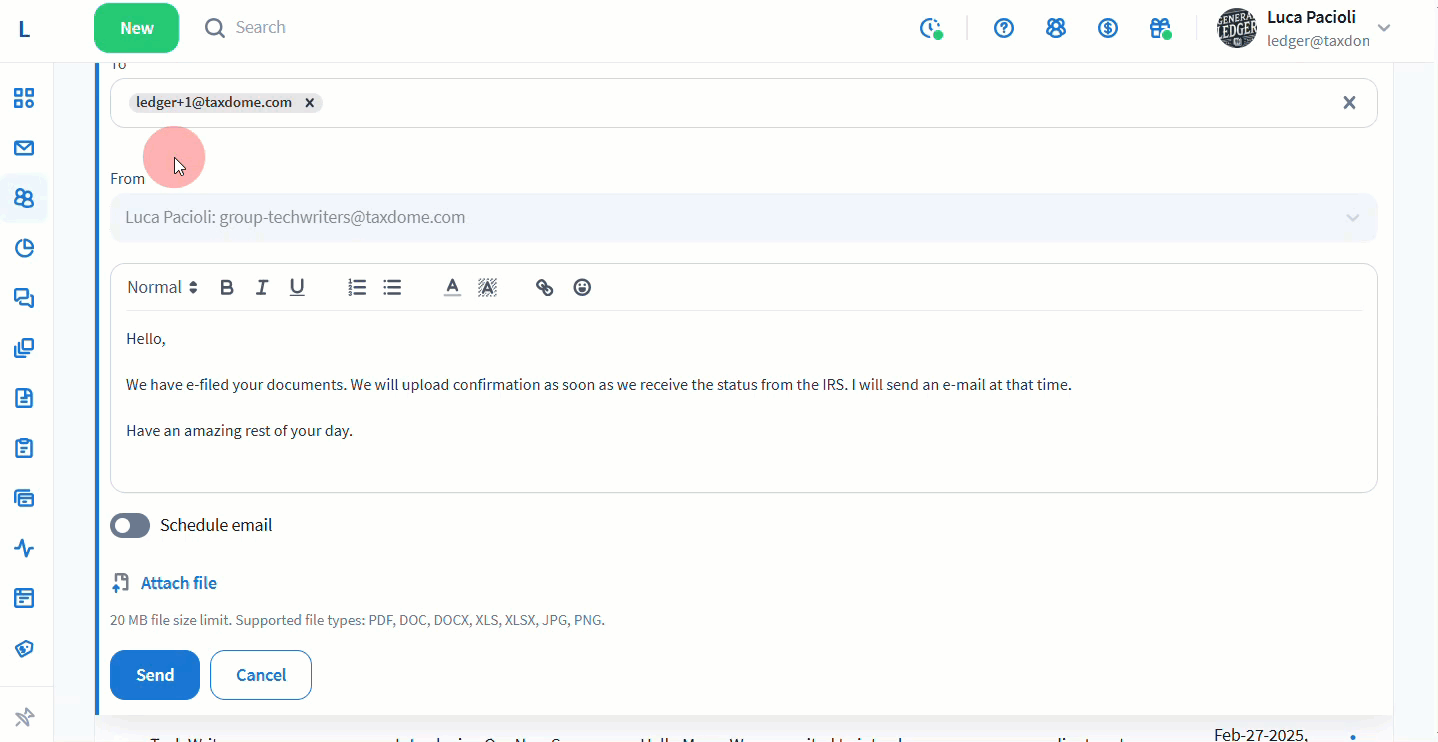1438x742 pixels.
Task: Insert a bulleted list
Action: [392, 288]
